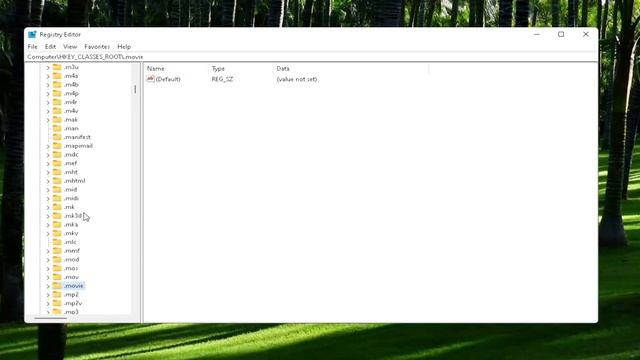The width and height of the screenshot is (640, 360).
Task: Click the folder icon of the .m4v key
Action: [x=57, y=111]
